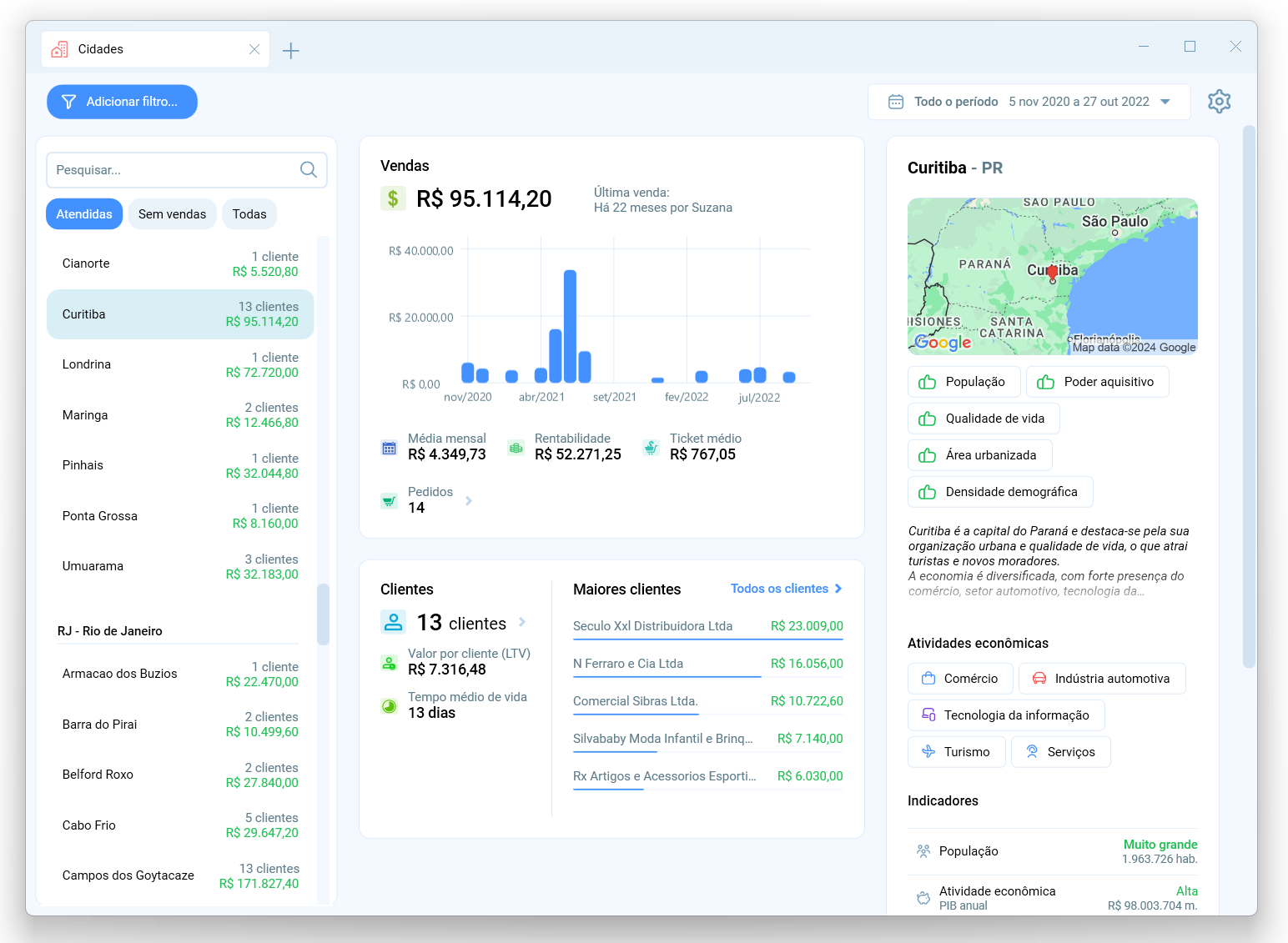1288x943 pixels.
Task: Select Maringa in city list
Action: [x=180, y=415]
